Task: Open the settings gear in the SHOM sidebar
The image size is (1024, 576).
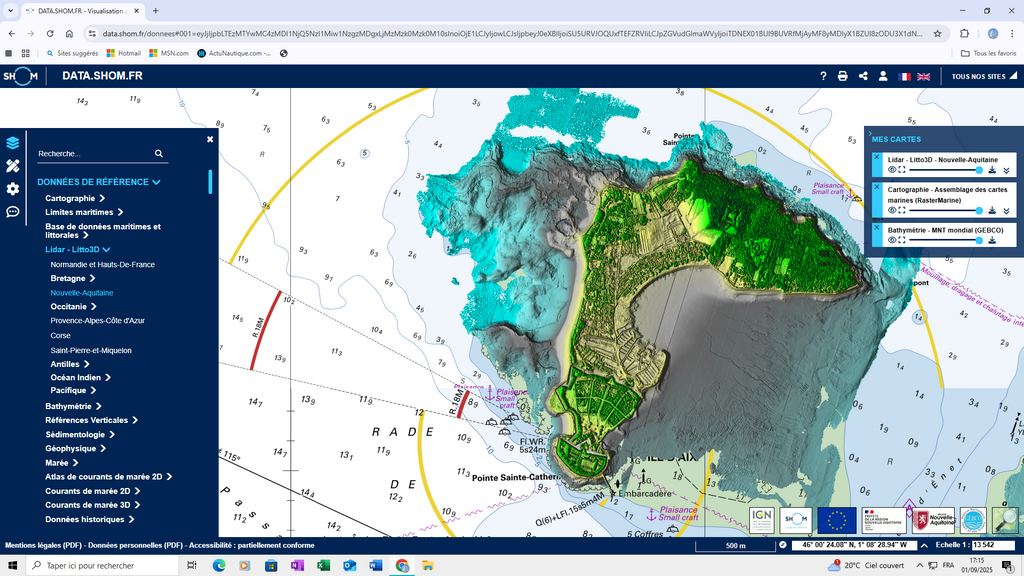Action: (12, 189)
